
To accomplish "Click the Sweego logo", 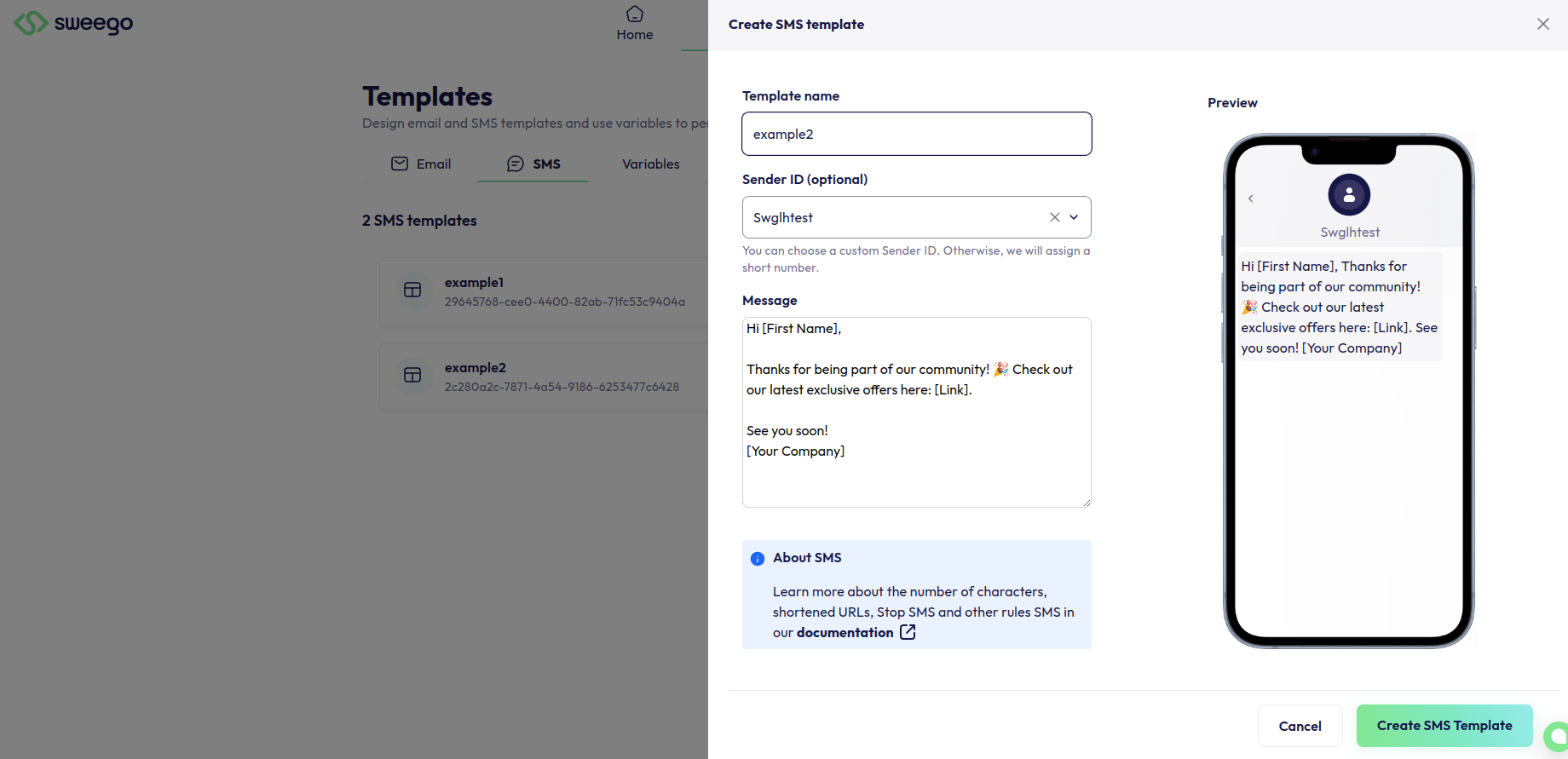I will coord(73,23).
